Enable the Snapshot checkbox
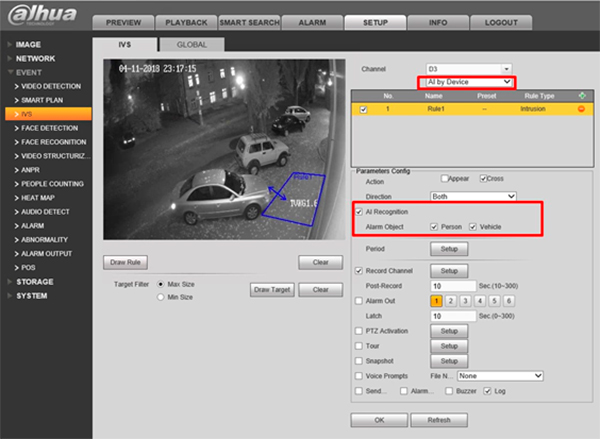600x439 pixels. click(x=359, y=361)
